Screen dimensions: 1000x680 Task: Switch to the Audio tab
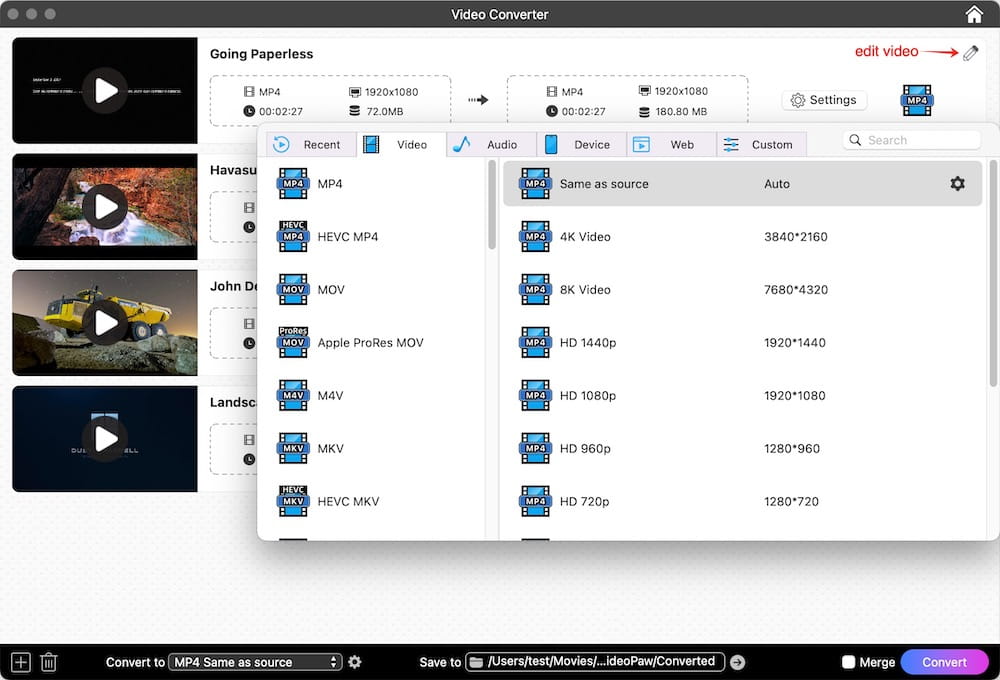pyautogui.click(x=490, y=145)
